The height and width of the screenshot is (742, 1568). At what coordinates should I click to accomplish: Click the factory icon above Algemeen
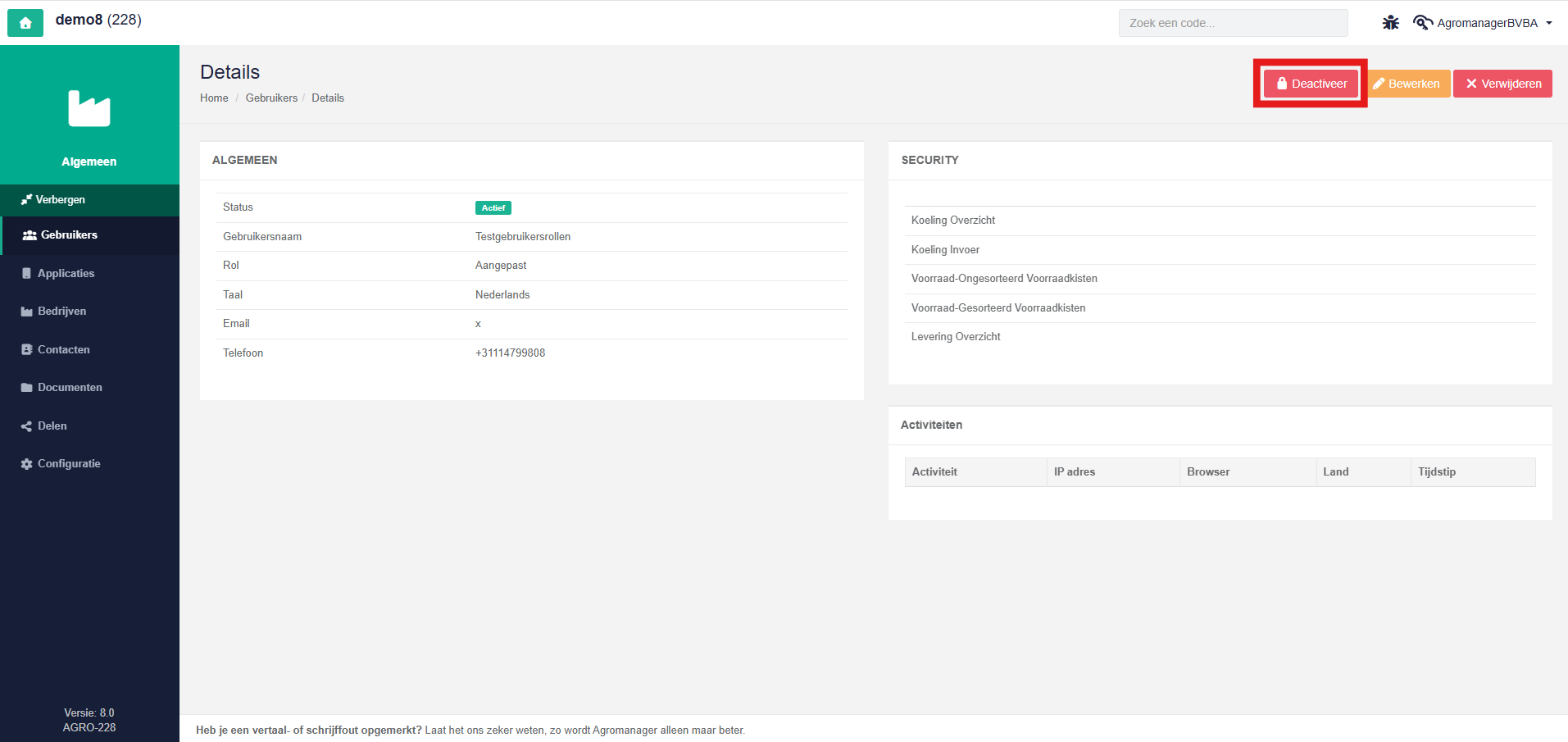89,108
